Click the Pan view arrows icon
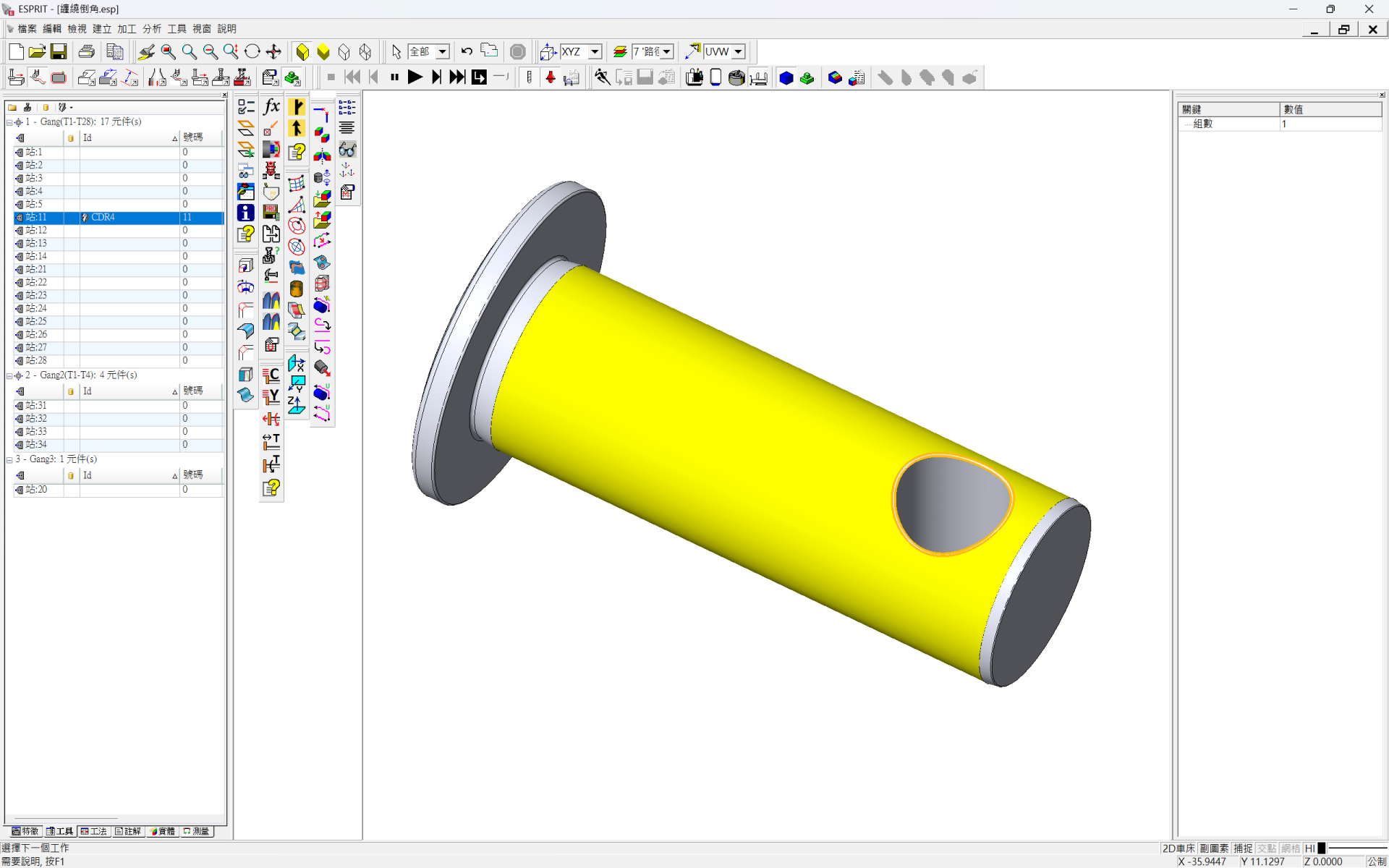The image size is (1389, 868). point(273,51)
